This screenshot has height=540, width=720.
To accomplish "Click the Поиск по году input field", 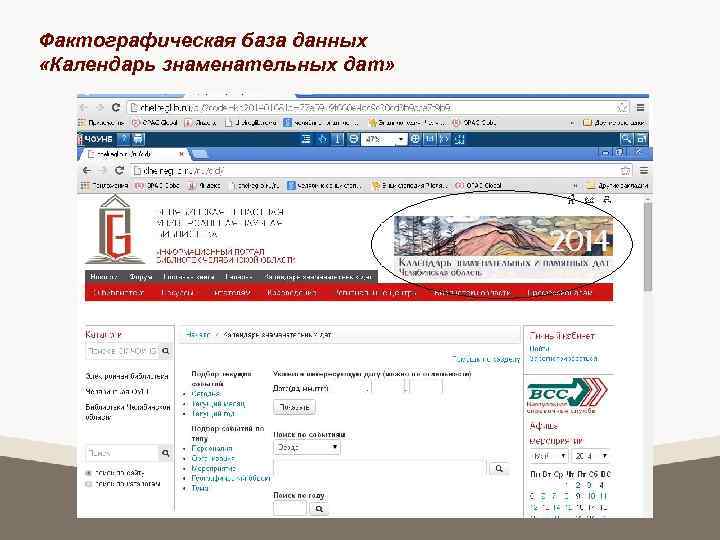I will tap(290, 509).
